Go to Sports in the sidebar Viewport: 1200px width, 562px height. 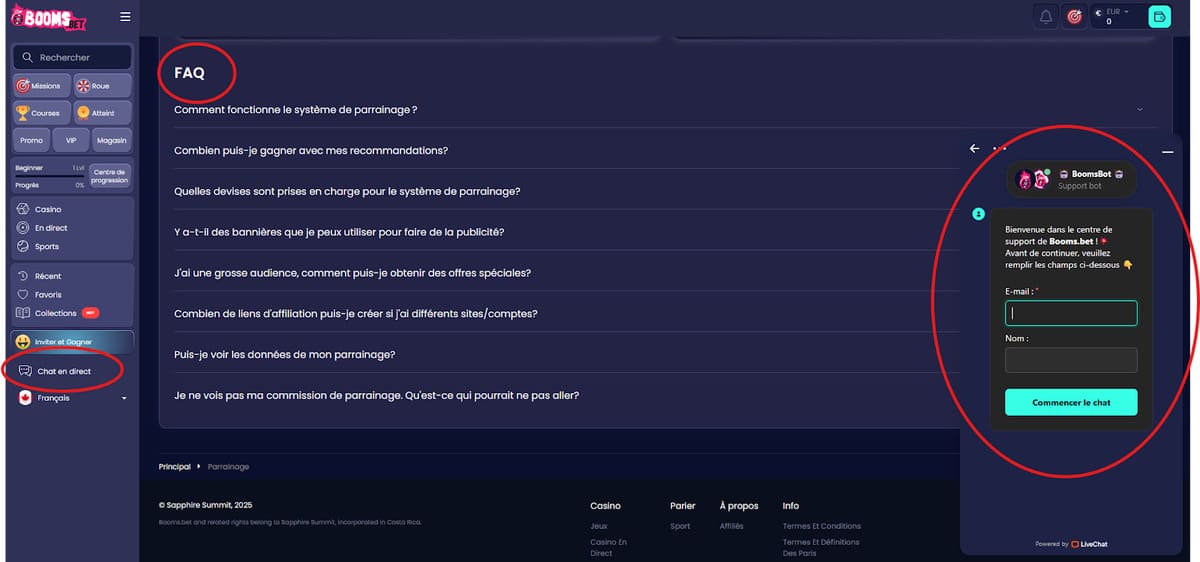pos(46,246)
